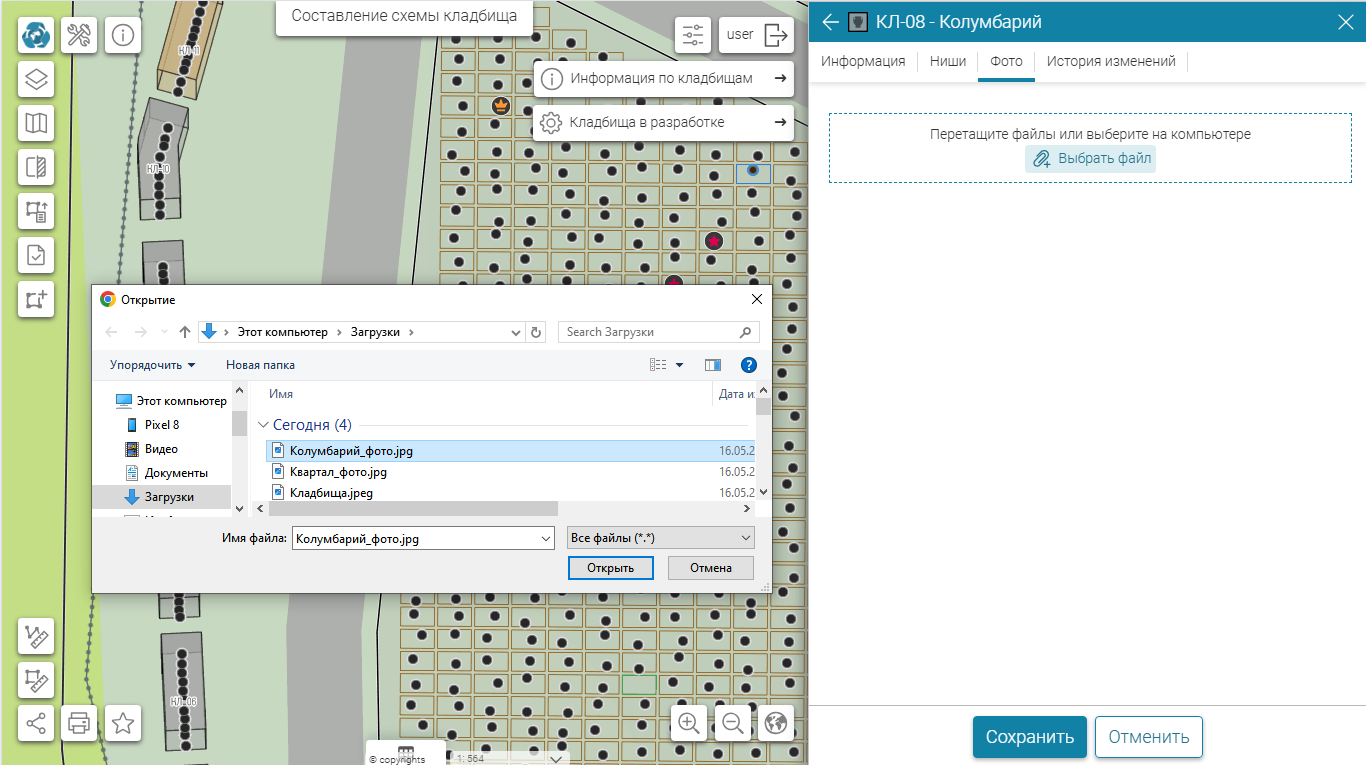The height and width of the screenshot is (765, 1366).
Task: Switch to the История изменений tab
Action: click(1111, 61)
